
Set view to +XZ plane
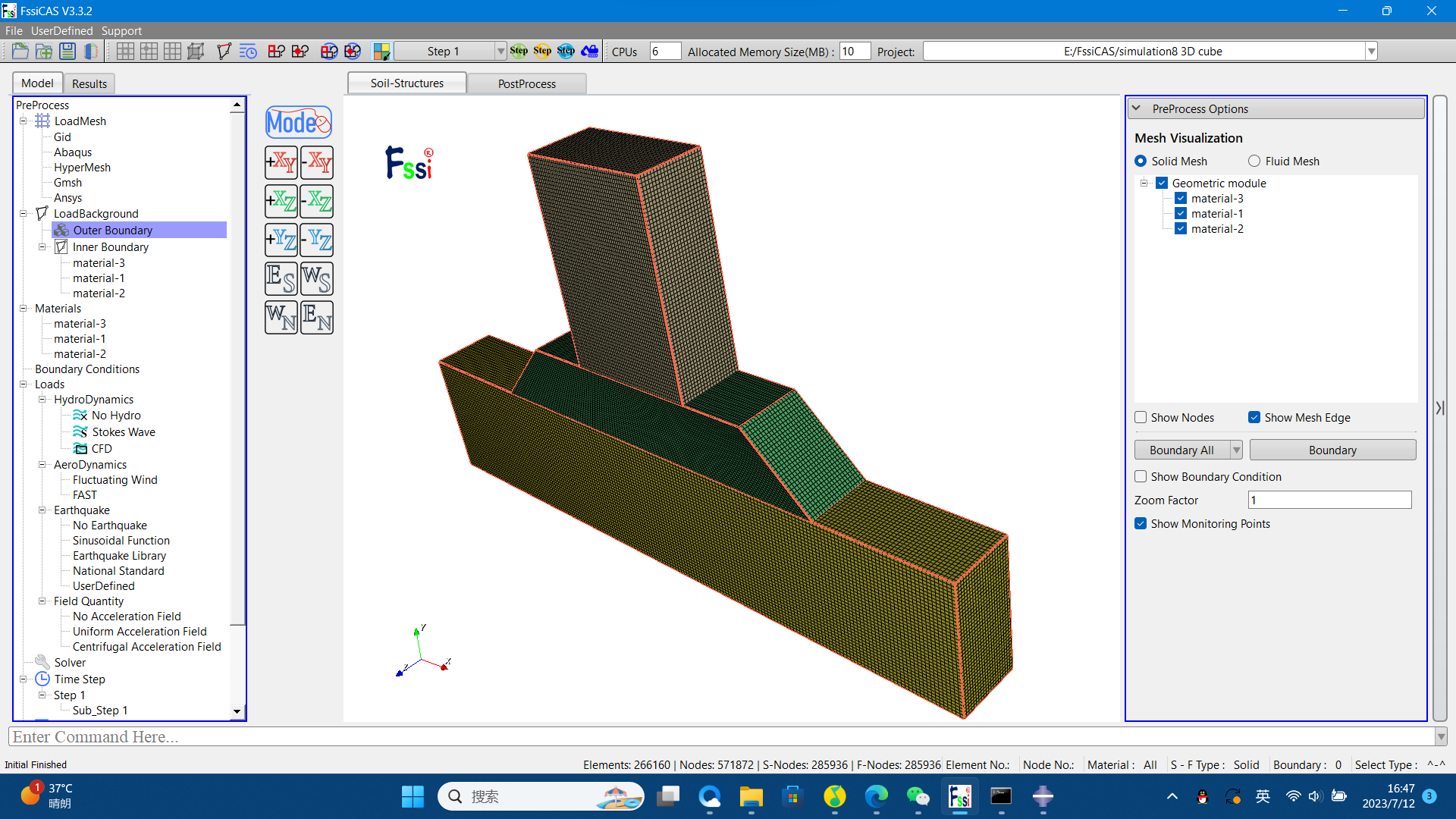click(x=281, y=201)
